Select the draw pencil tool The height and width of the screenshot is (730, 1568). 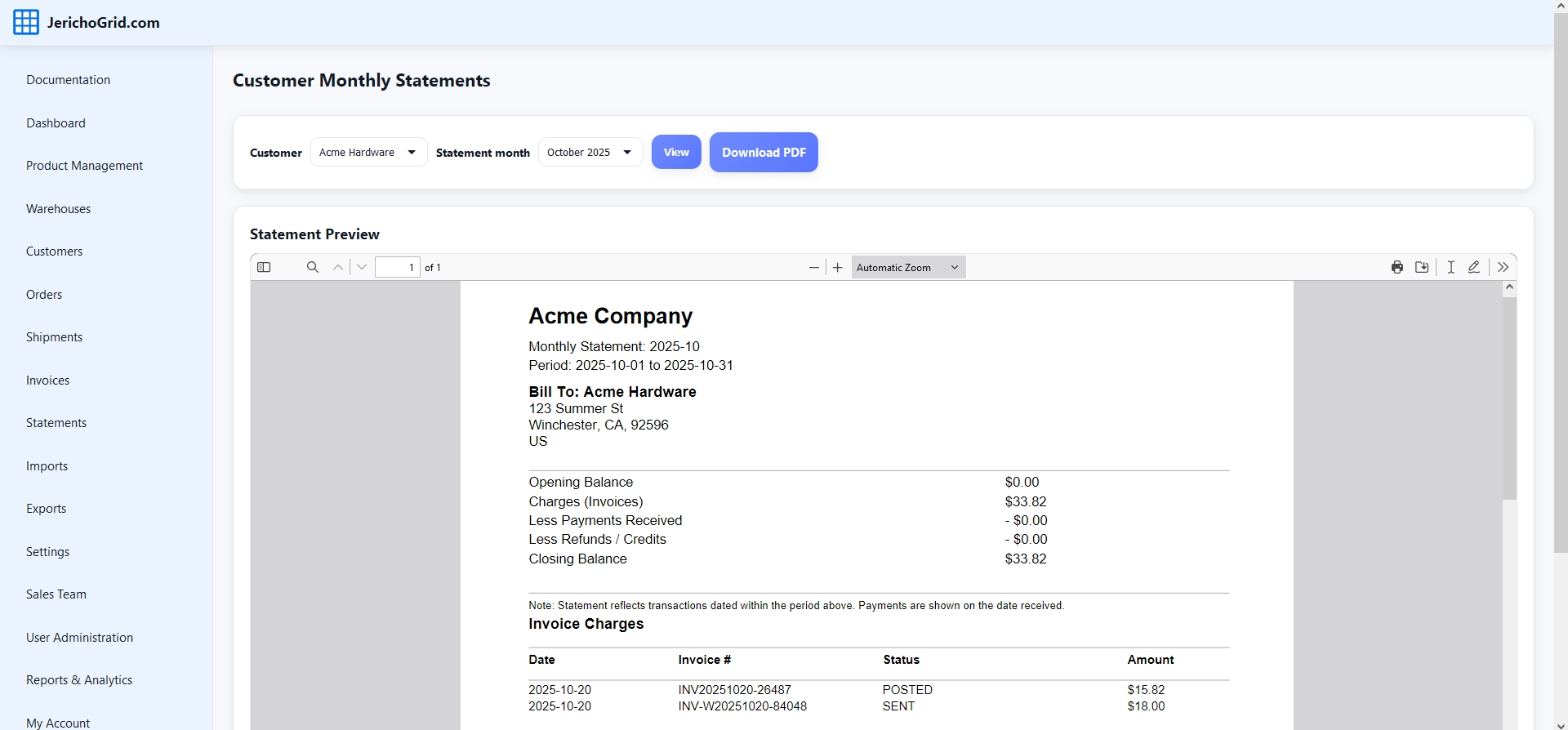(x=1474, y=267)
